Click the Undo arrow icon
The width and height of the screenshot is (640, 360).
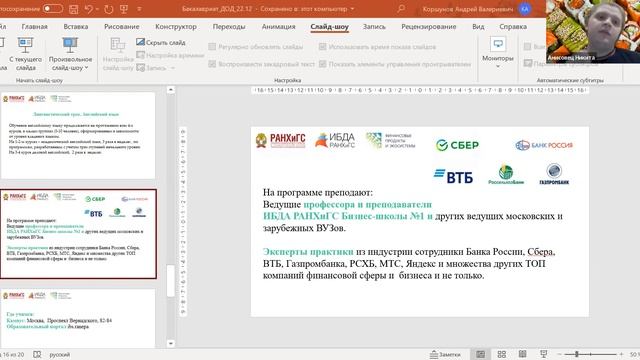click(x=89, y=9)
